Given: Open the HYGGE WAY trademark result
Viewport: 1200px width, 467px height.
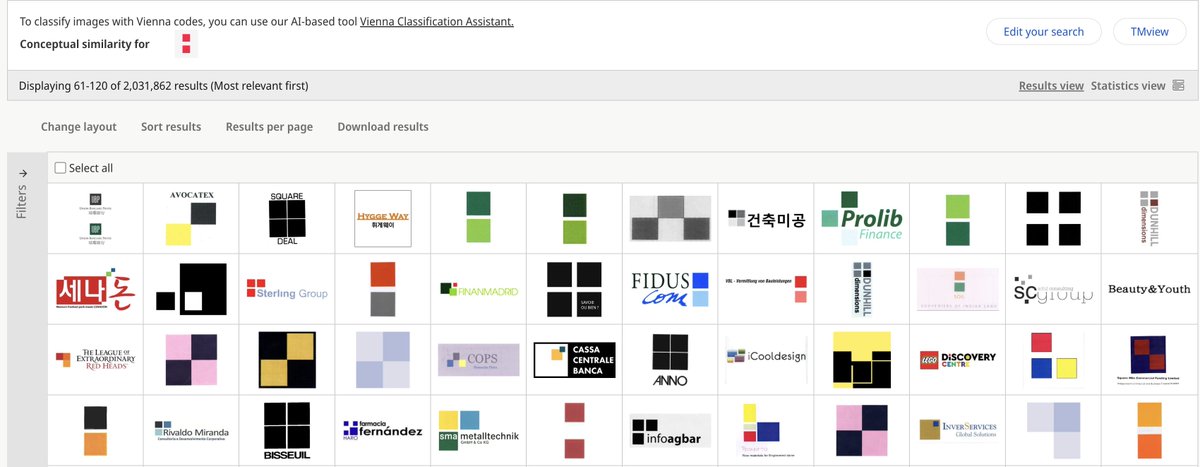Looking at the screenshot, I should pos(383,218).
